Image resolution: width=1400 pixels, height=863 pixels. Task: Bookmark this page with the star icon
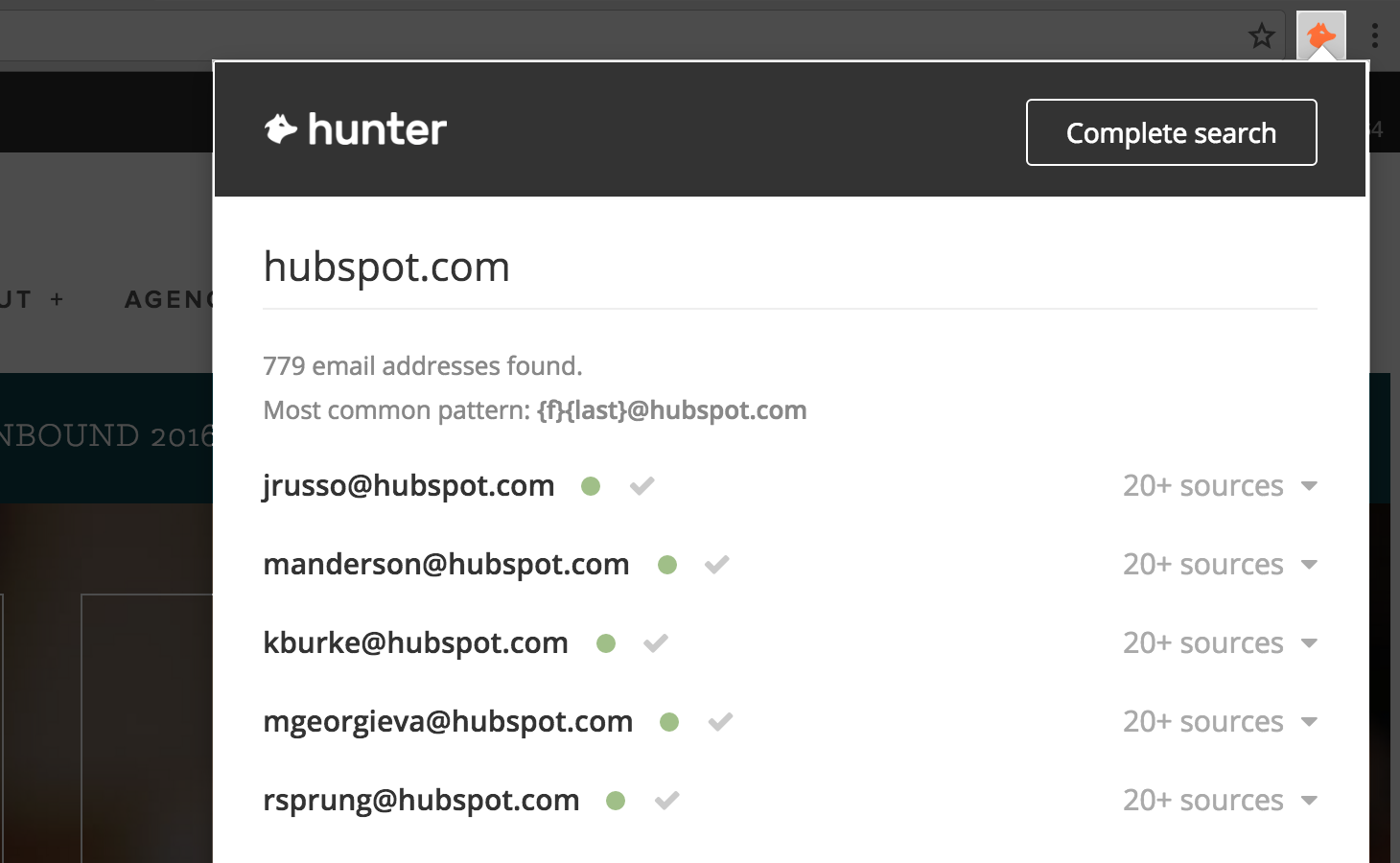point(1261,36)
